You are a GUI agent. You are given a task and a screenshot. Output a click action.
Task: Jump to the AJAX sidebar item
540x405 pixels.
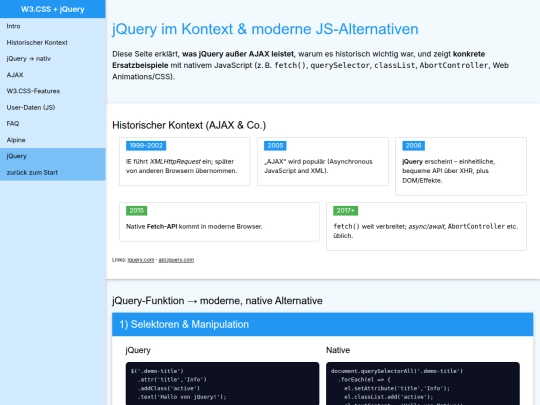point(53,75)
